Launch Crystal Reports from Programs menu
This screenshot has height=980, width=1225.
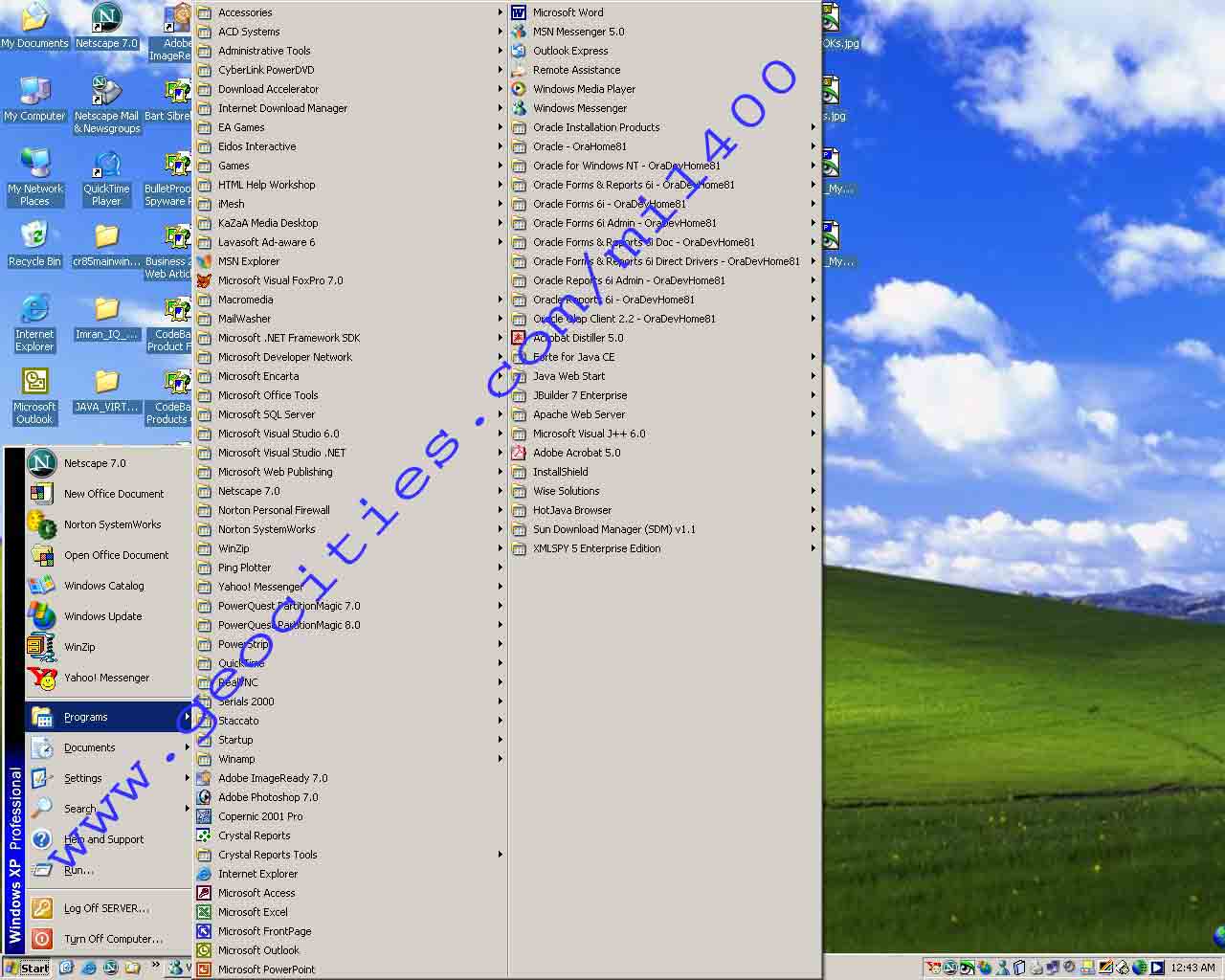350,835
